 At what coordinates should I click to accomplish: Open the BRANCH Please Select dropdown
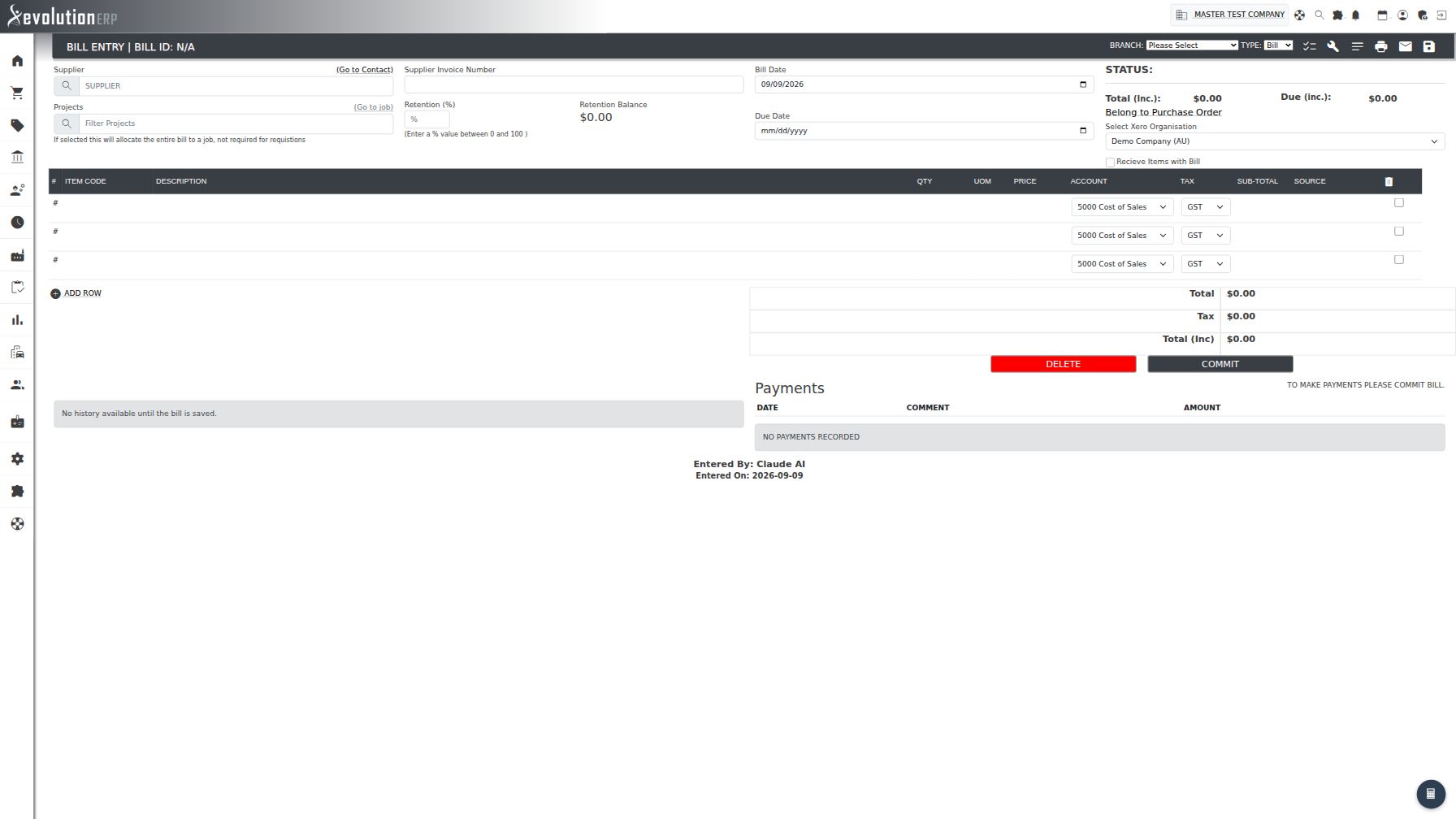pyautogui.click(x=1192, y=45)
